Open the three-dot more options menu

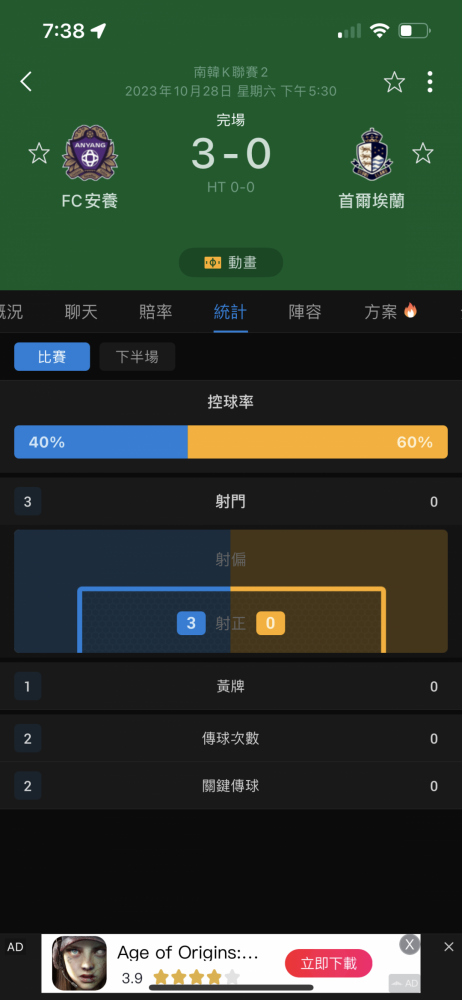430,82
